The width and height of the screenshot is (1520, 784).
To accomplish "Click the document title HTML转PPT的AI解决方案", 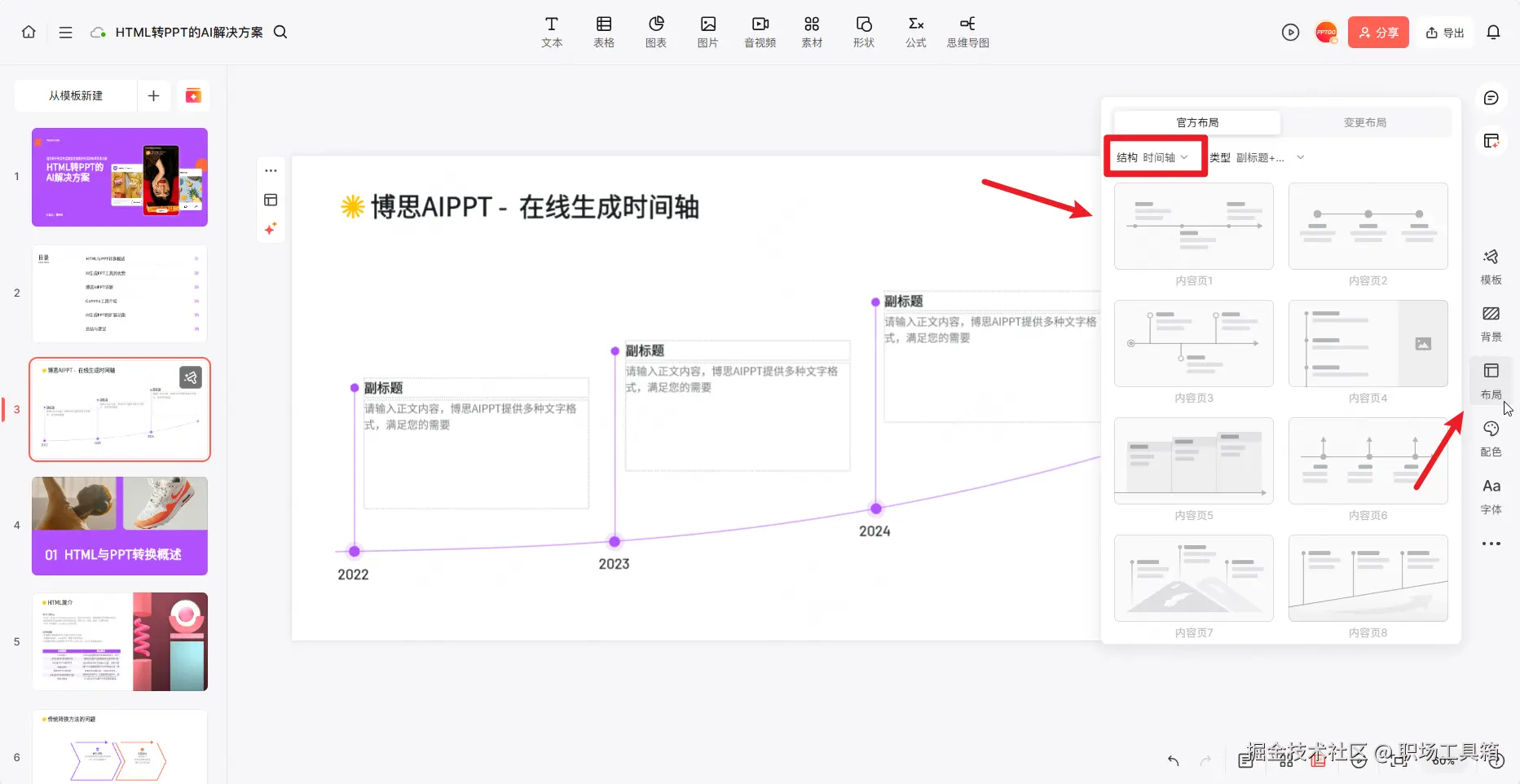I will pyautogui.click(x=189, y=32).
